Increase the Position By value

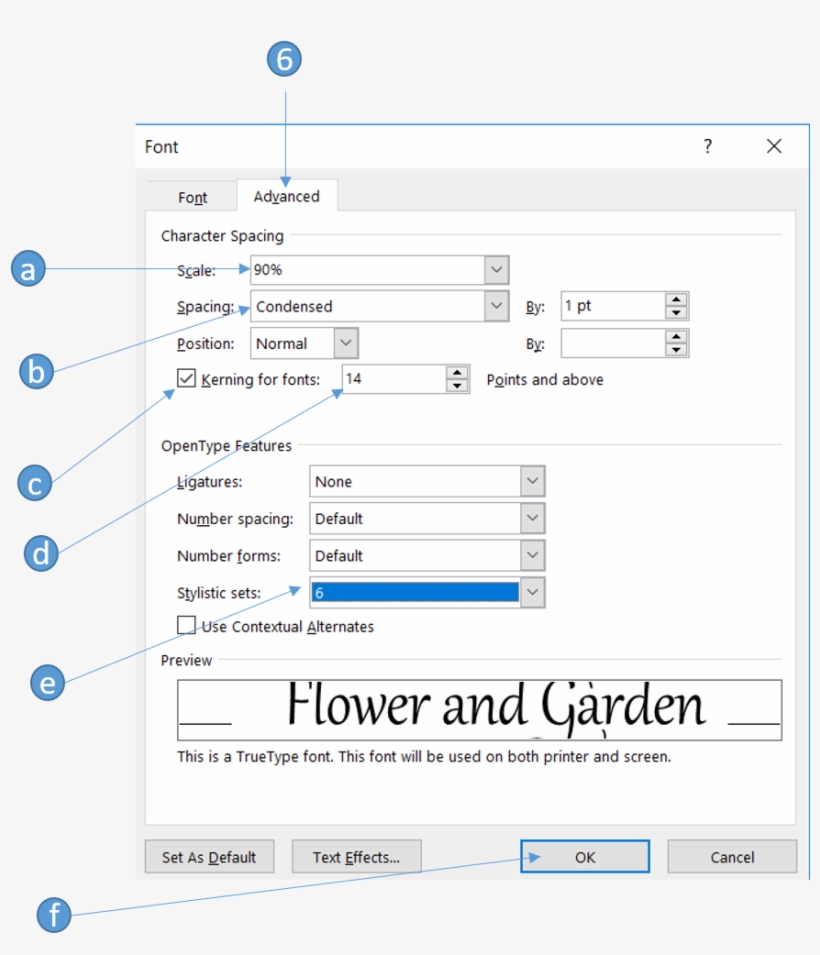[677, 337]
